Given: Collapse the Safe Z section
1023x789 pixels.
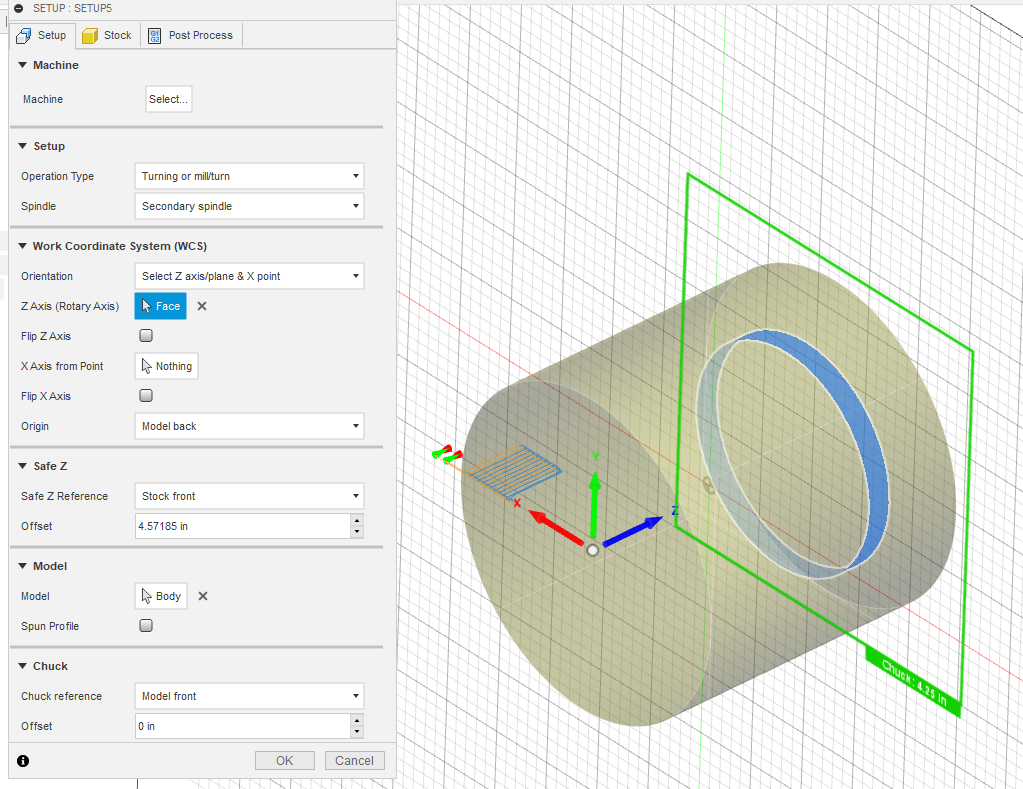Looking at the screenshot, I should [x=23, y=466].
